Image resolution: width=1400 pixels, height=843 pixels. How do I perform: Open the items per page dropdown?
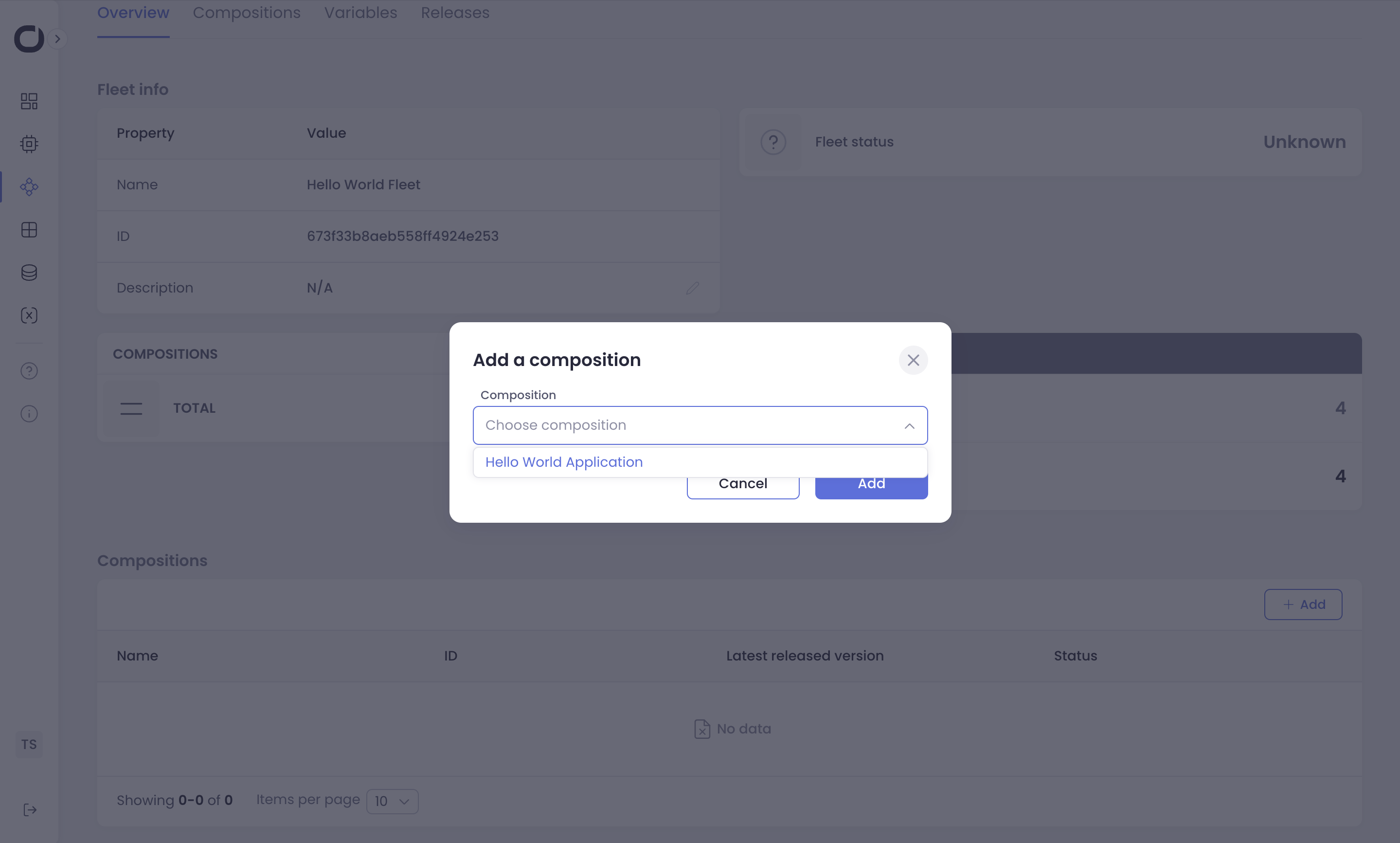pyautogui.click(x=392, y=801)
